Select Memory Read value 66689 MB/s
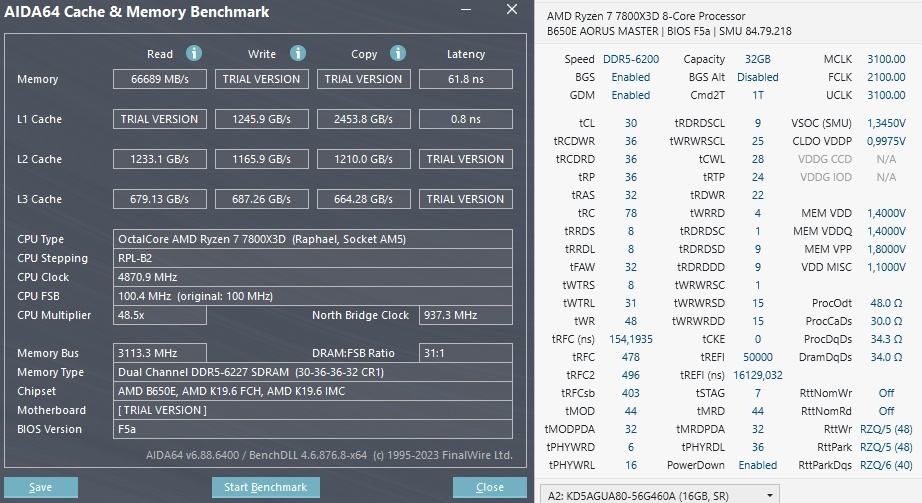922x503 pixels. tap(160, 79)
